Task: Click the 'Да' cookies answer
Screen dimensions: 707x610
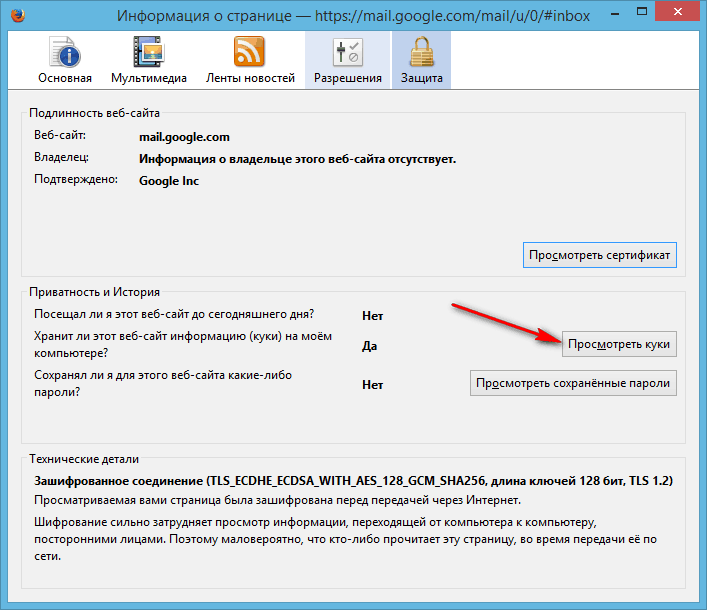Action: tap(370, 346)
